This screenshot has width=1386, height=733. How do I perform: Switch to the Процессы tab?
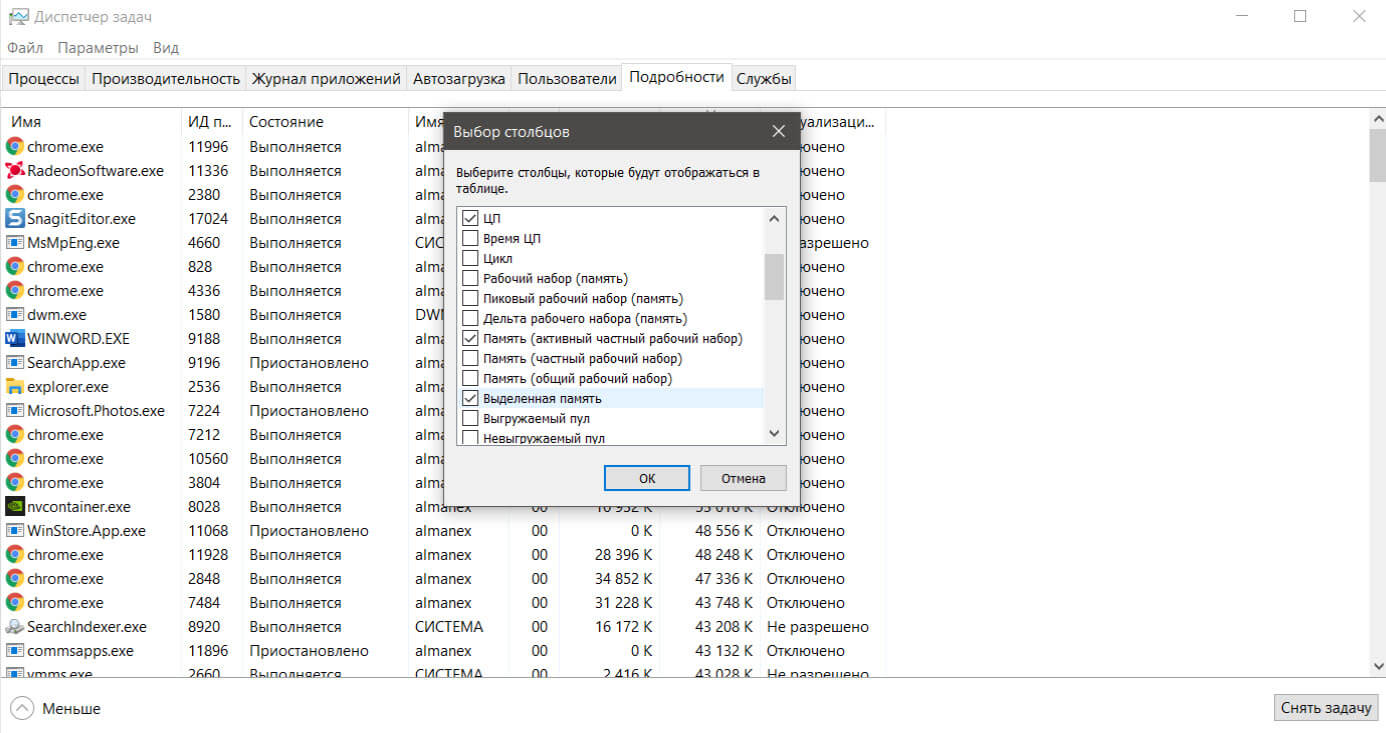tap(44, 79)
